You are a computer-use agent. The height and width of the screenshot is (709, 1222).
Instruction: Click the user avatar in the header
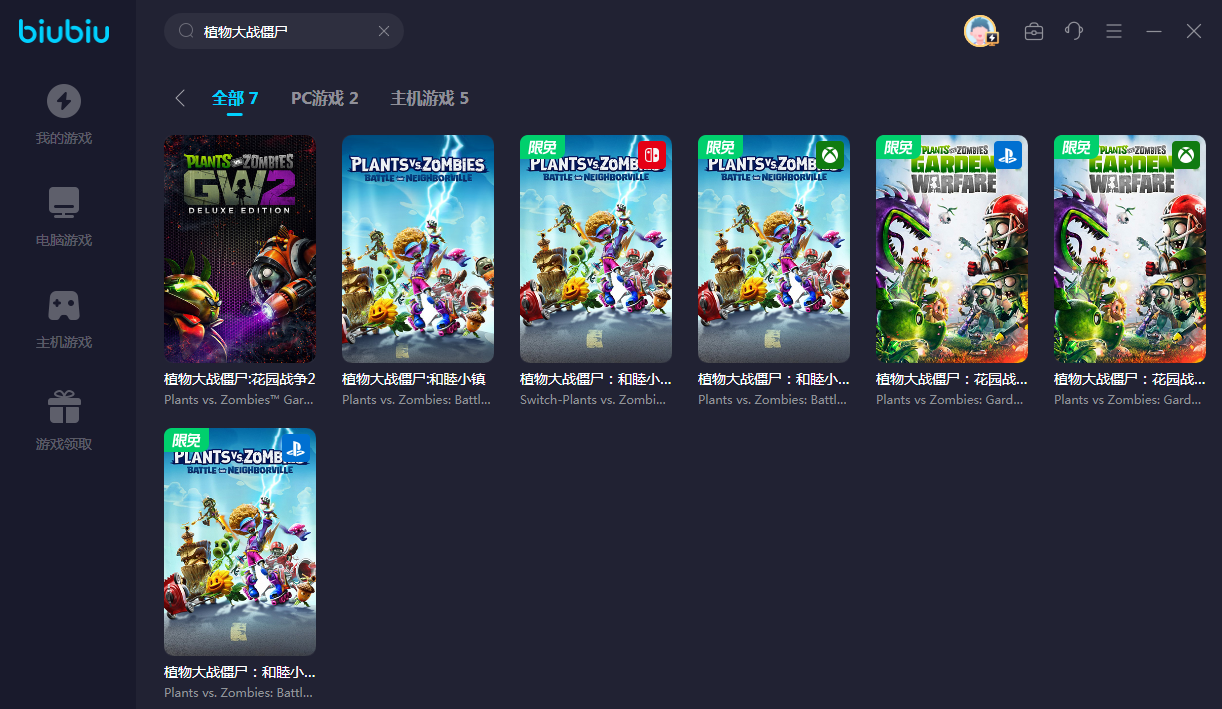tap(980, 31)
